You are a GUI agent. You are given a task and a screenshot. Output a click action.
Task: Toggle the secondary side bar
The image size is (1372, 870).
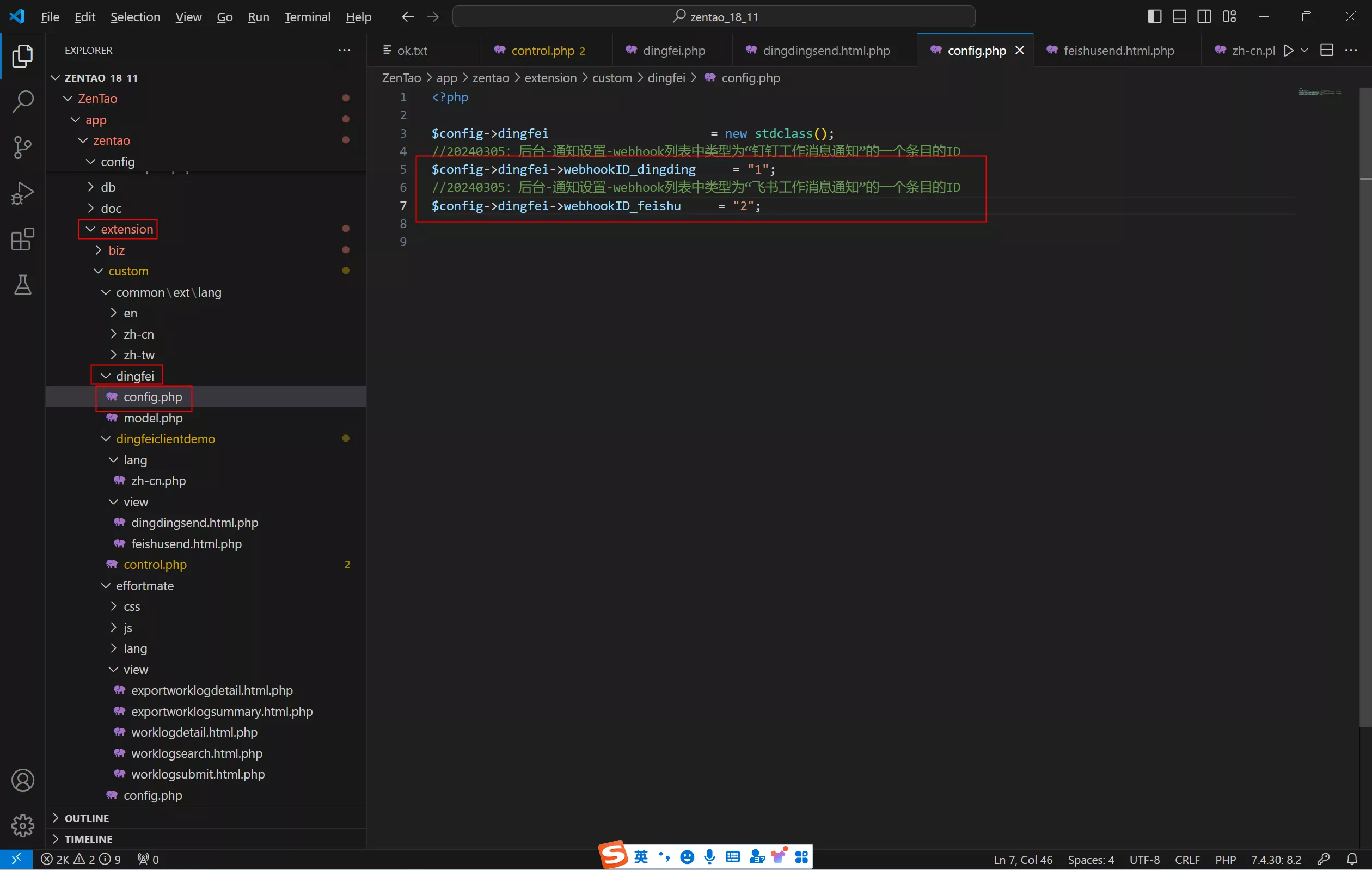point(1204,16)
